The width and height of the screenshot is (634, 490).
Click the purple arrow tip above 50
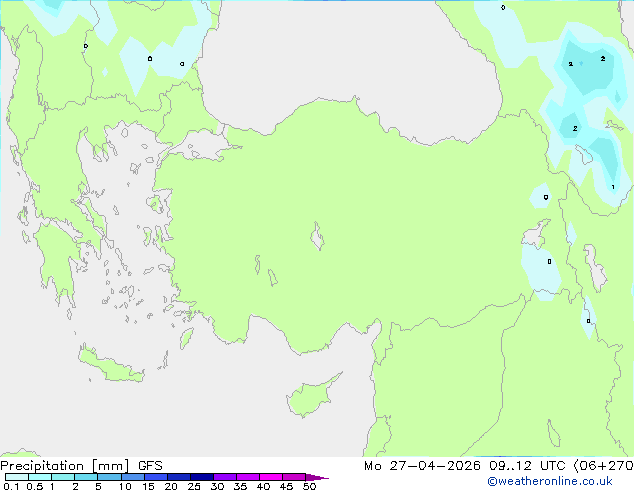coord(317,477)
